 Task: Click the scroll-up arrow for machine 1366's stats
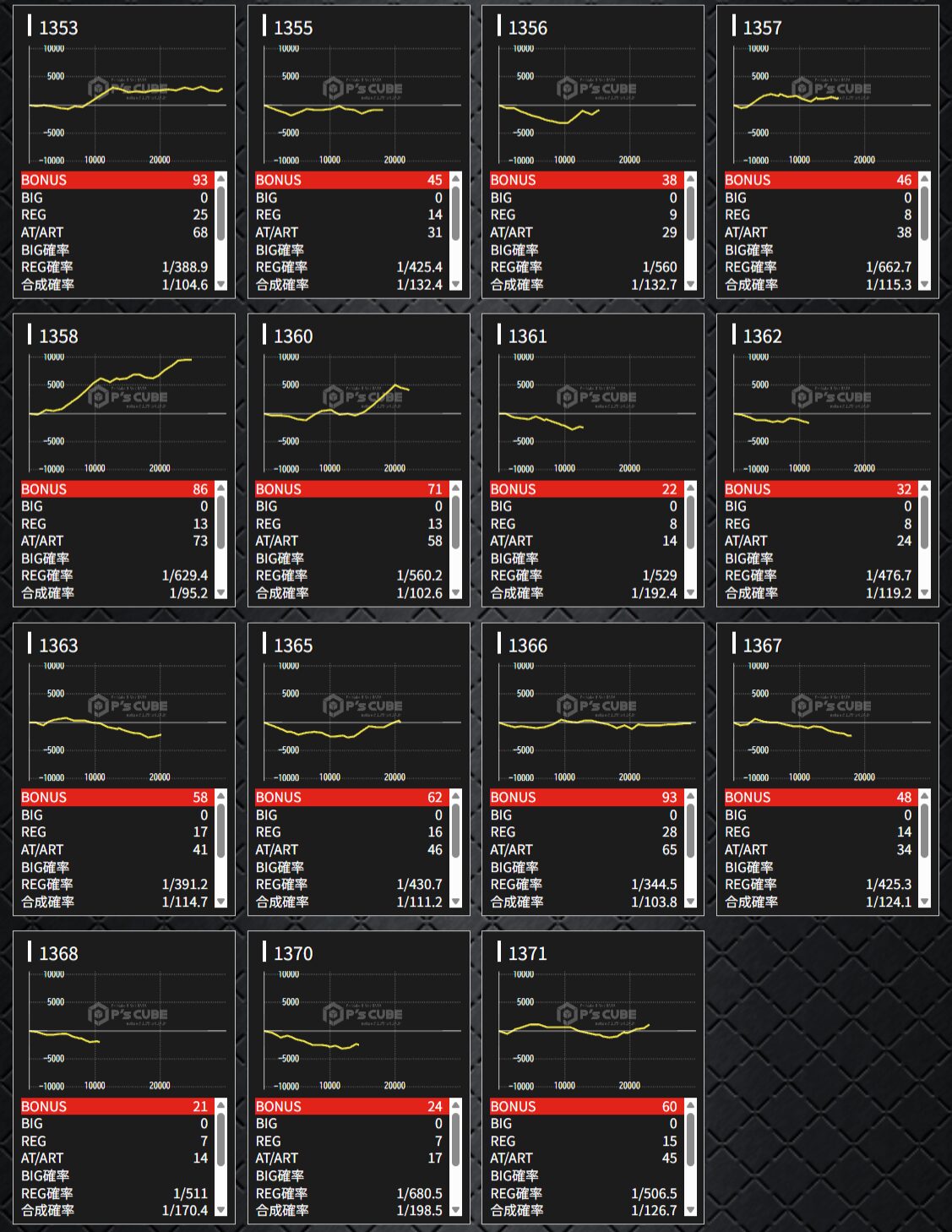coord(690,796)
